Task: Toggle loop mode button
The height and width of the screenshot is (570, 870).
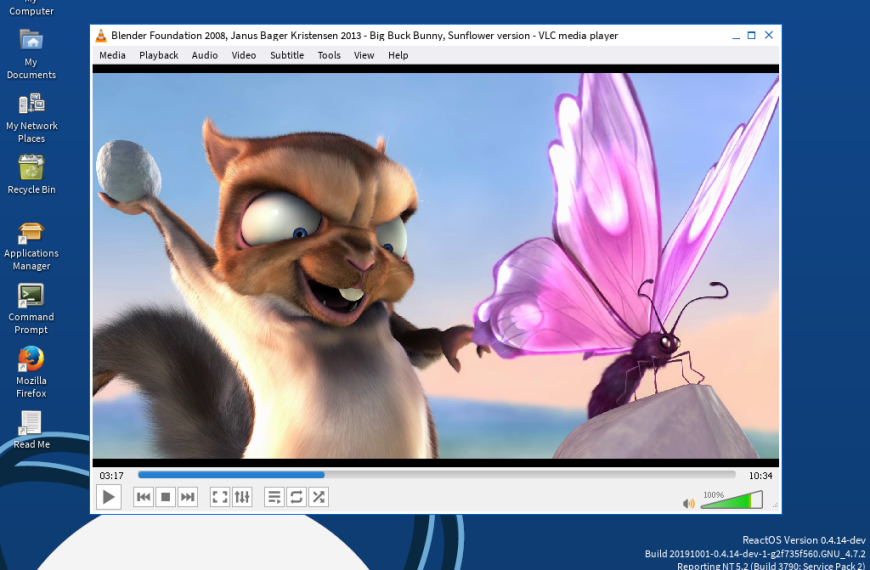Action: pyautogui.click(x=296, y=497)
